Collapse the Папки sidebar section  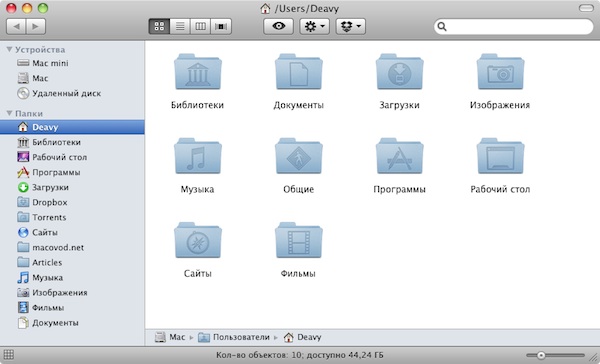click(x=10, y=113)
